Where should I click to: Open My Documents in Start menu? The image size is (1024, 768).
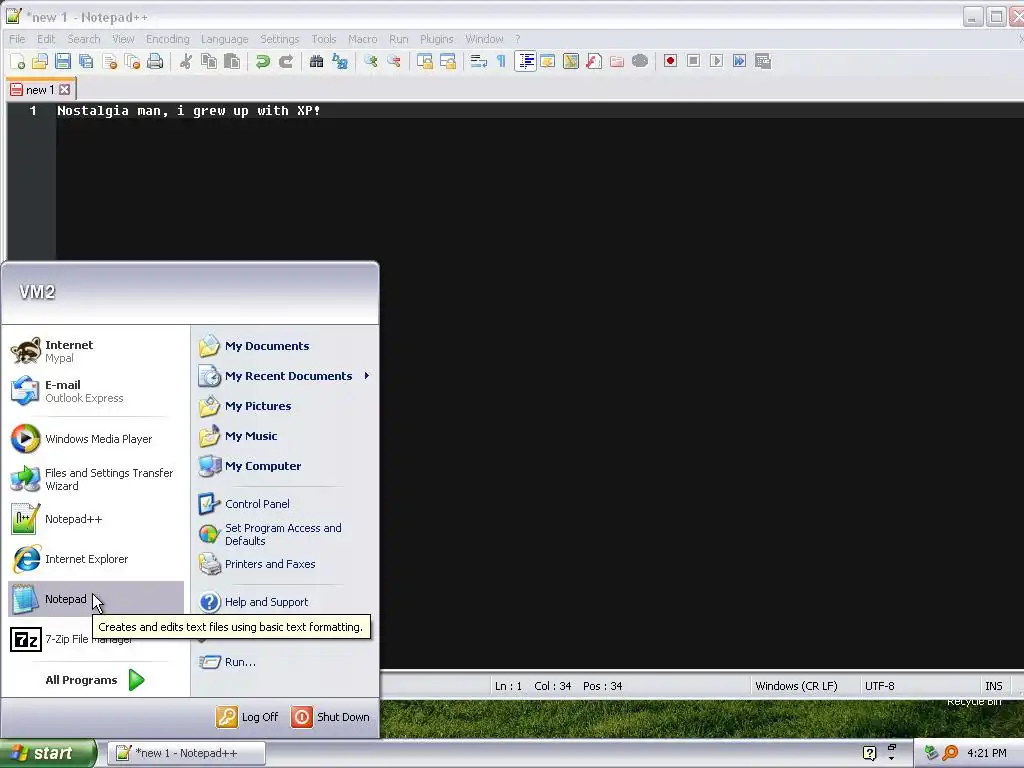tap(285, 346)
